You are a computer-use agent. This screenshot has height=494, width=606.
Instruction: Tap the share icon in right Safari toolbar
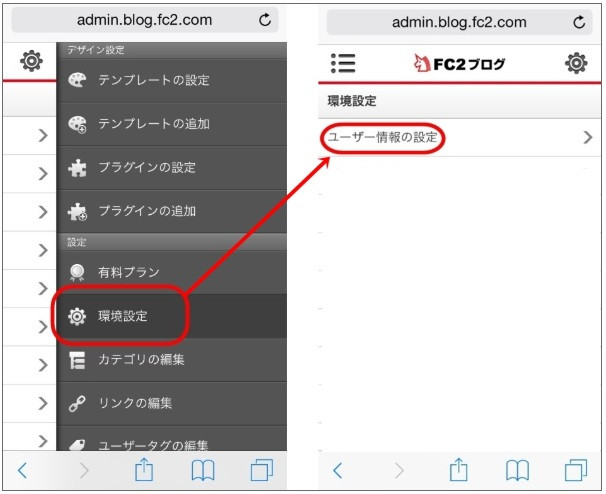(x=459, y=470)
